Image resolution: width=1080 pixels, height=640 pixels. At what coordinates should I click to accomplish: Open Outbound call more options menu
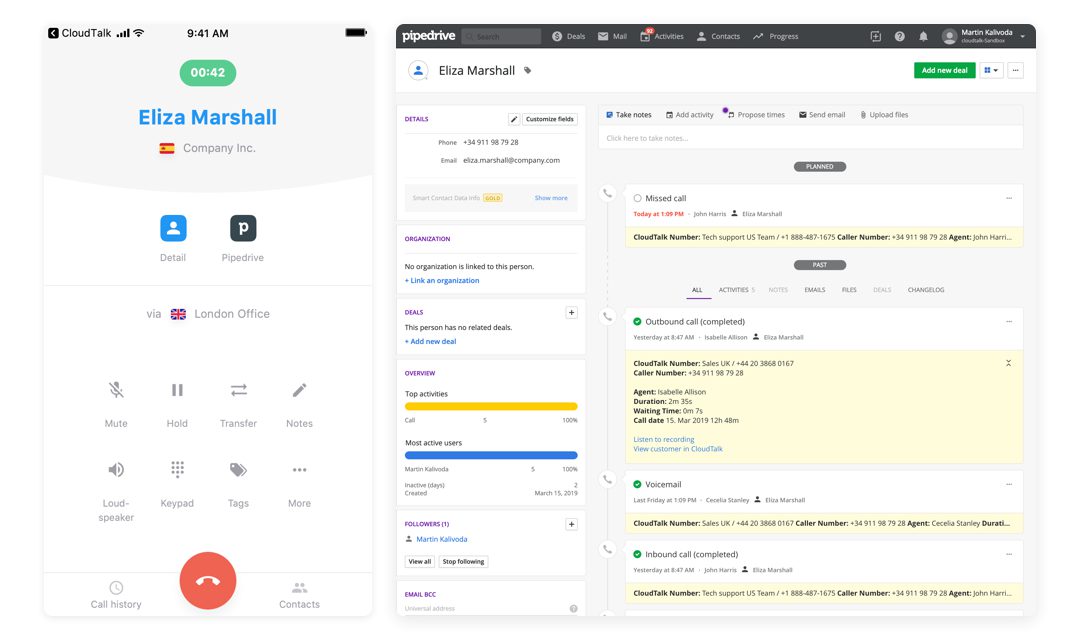click(x=1009, y=322)
